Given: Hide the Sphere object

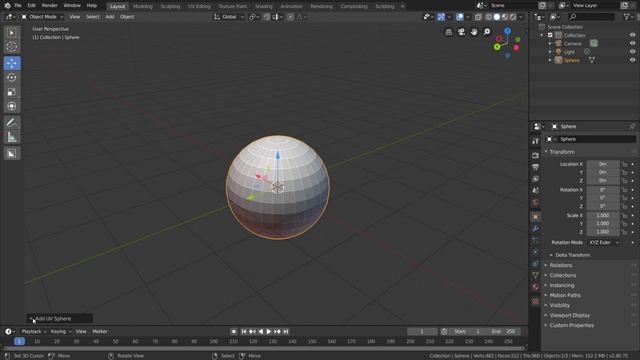Looking at the screenshot, I should (x=632, y=60).
